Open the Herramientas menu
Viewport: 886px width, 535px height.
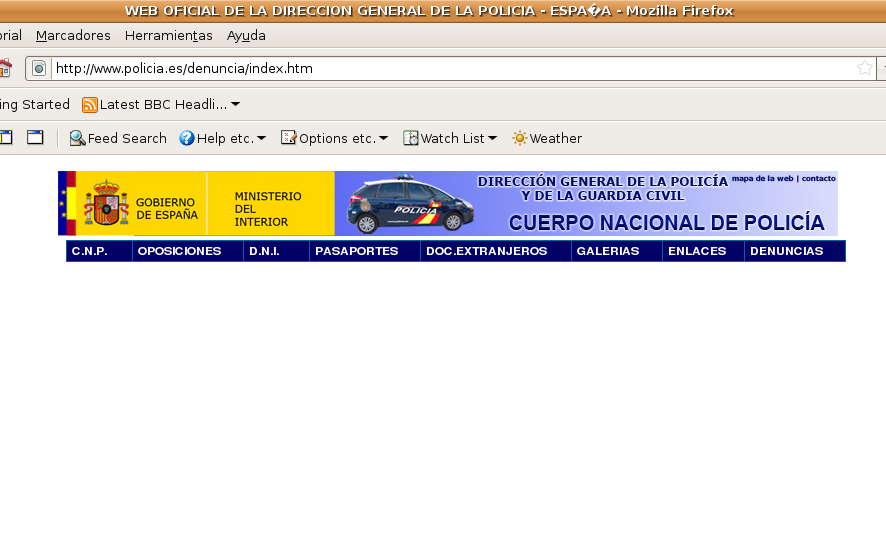pyautogui.click(x=168, y=36)
